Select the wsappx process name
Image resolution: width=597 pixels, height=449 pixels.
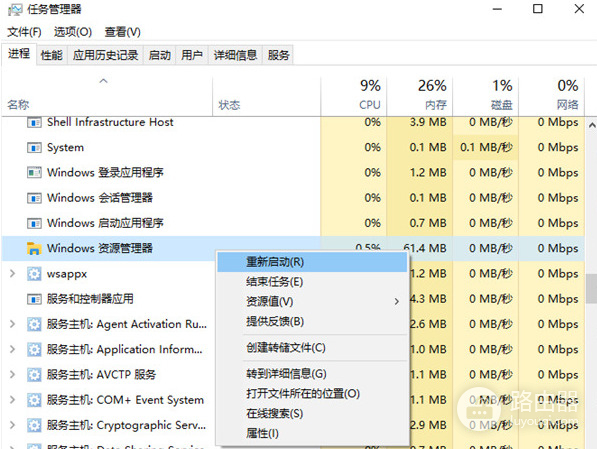[x=67, y=274]
